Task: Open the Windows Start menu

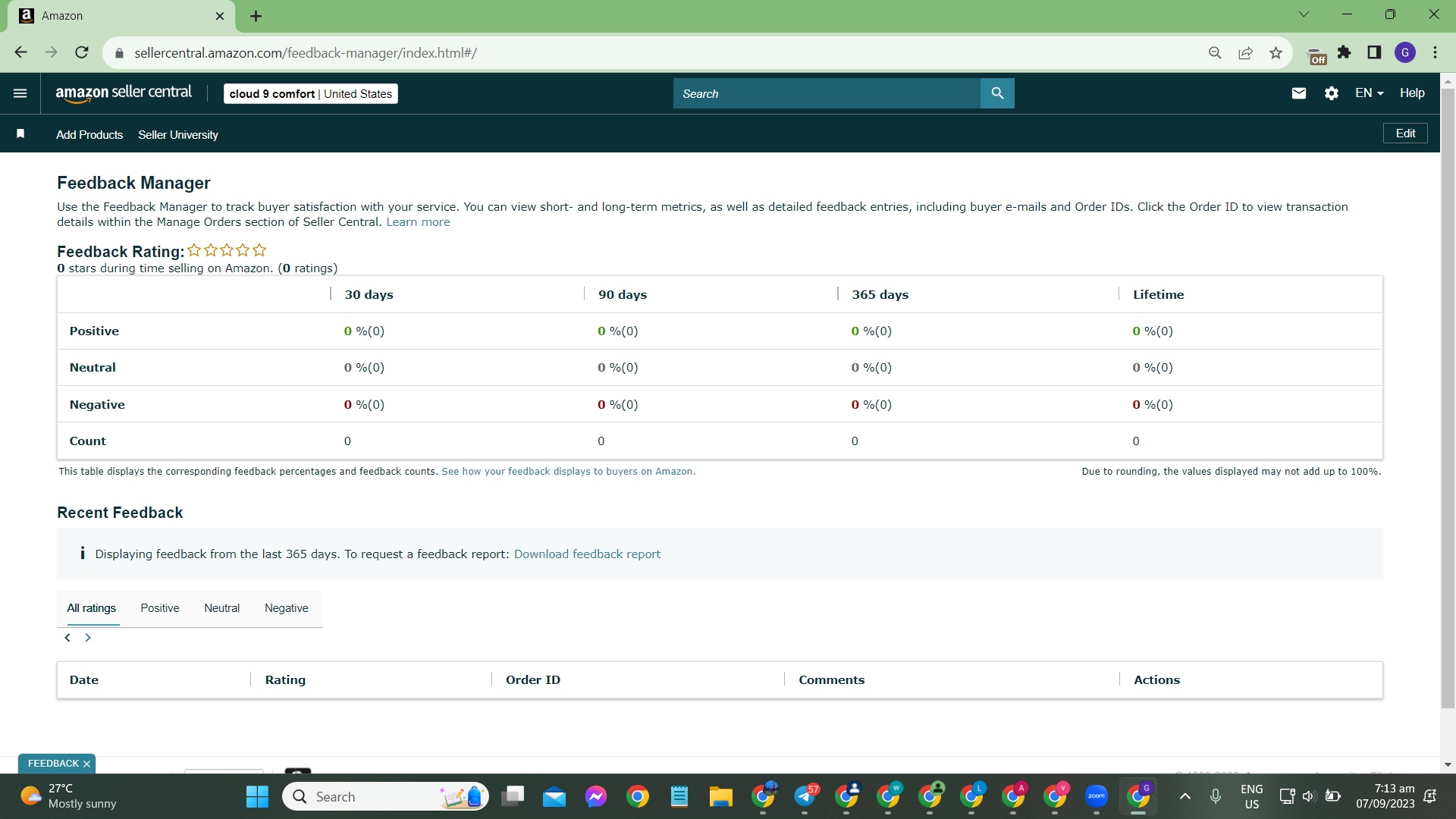Action: coord(257,796)
